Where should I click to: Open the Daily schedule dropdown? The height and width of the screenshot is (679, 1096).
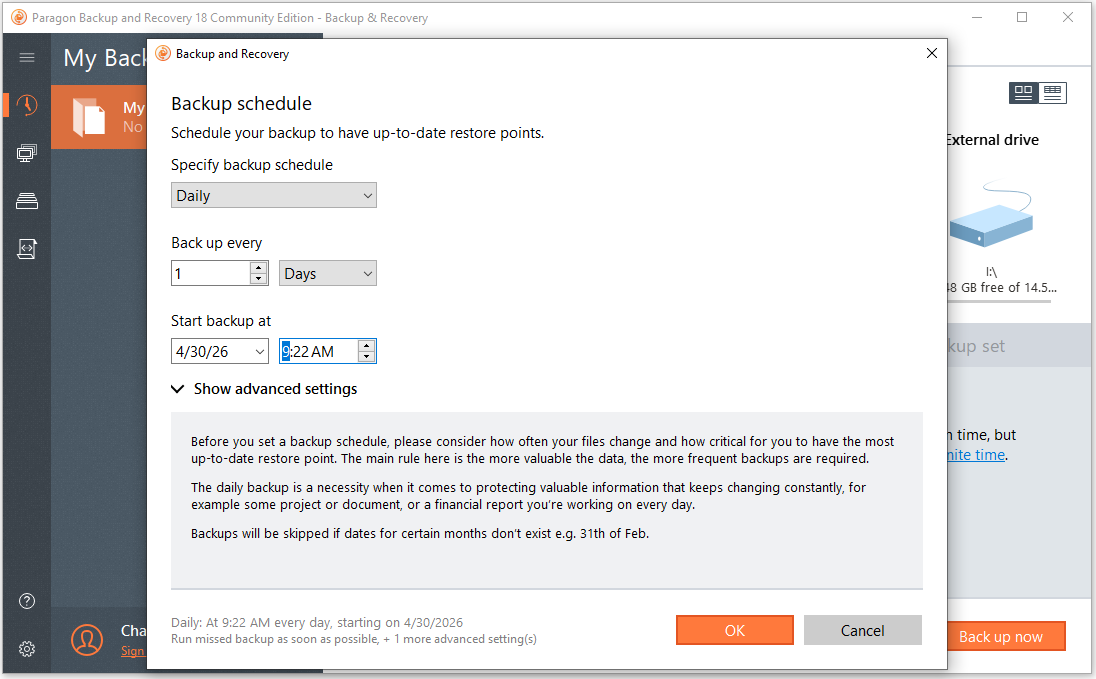point(273,196)
